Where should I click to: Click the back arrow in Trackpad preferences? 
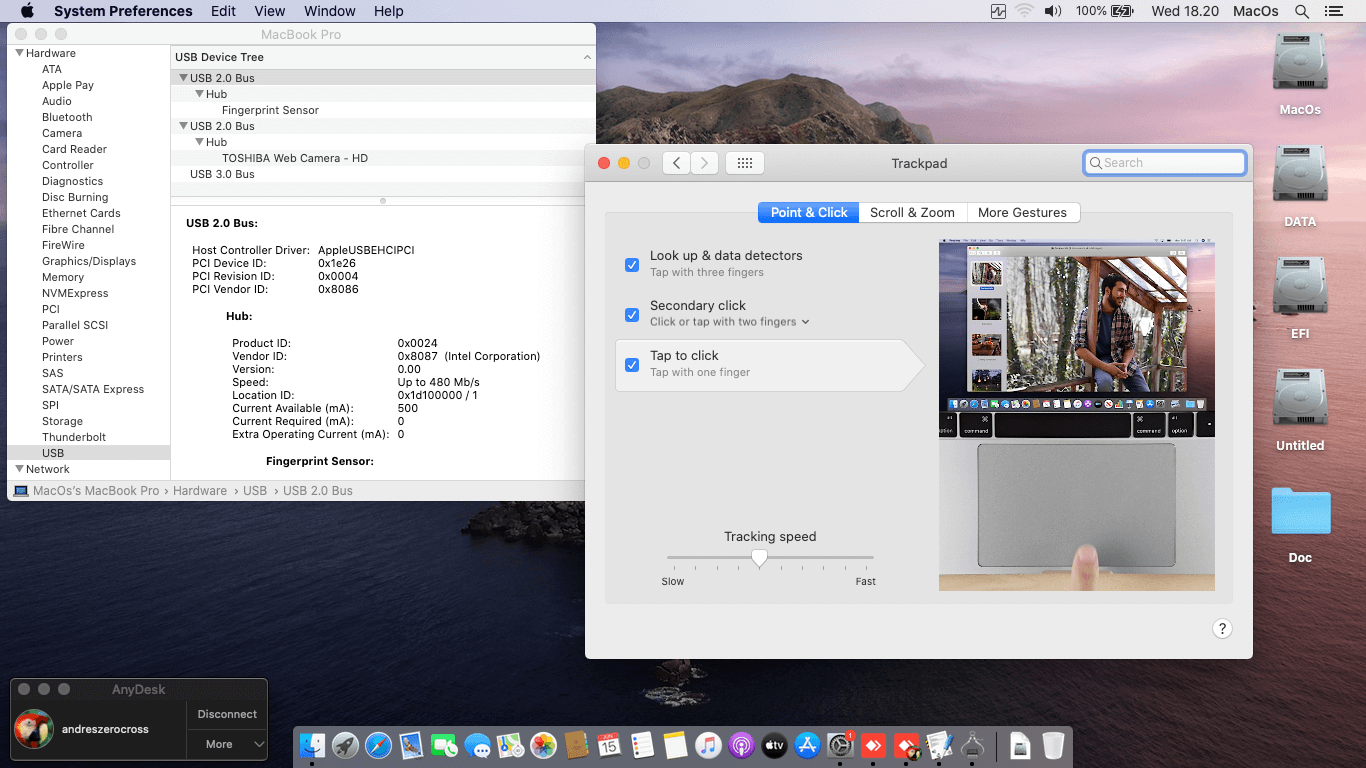tap(677, 163)
